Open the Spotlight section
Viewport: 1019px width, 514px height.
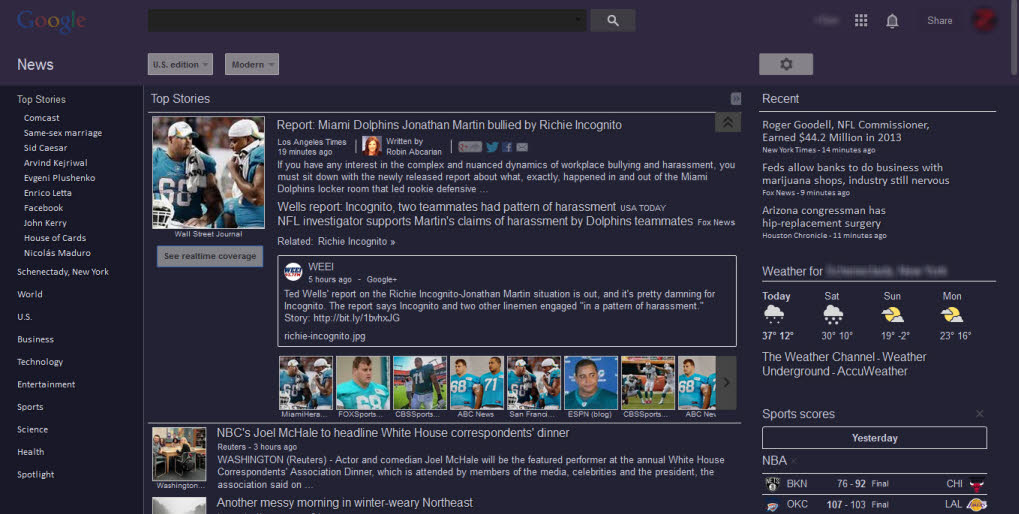[x=36, y=474]
